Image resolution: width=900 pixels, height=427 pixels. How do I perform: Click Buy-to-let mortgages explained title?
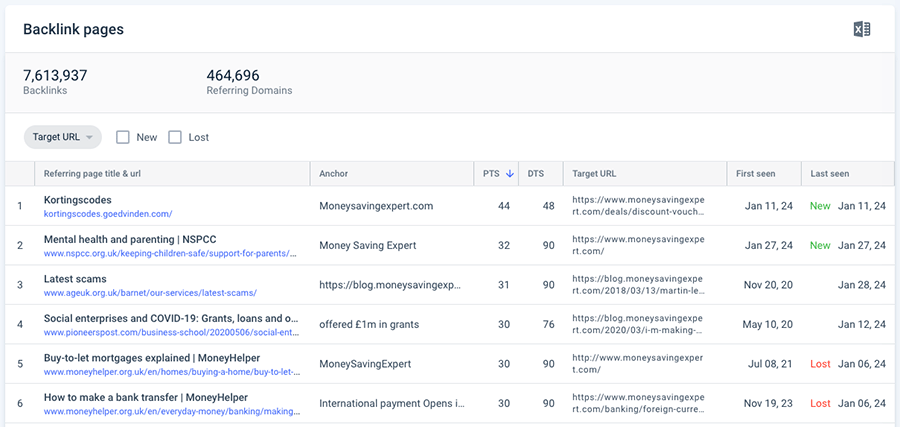click(152, 358)
